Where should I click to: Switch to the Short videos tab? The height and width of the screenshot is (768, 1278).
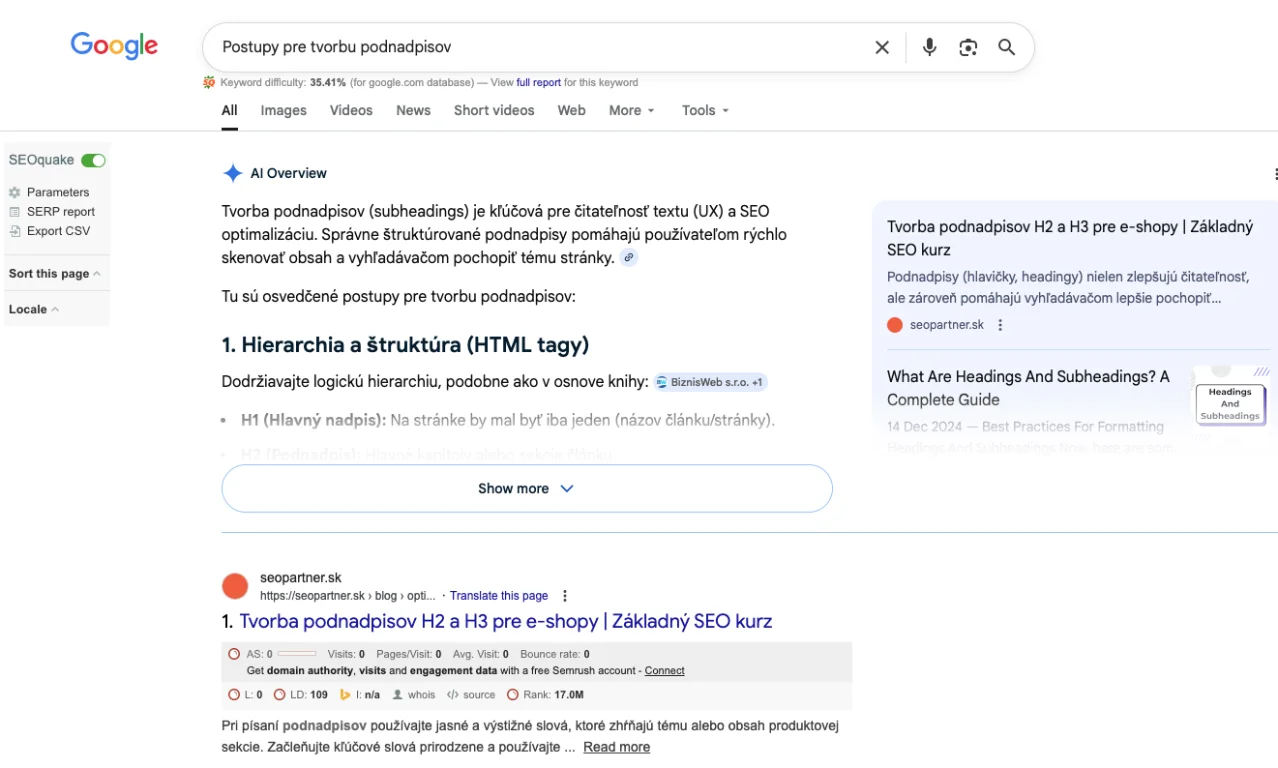(x=494, y=111)
